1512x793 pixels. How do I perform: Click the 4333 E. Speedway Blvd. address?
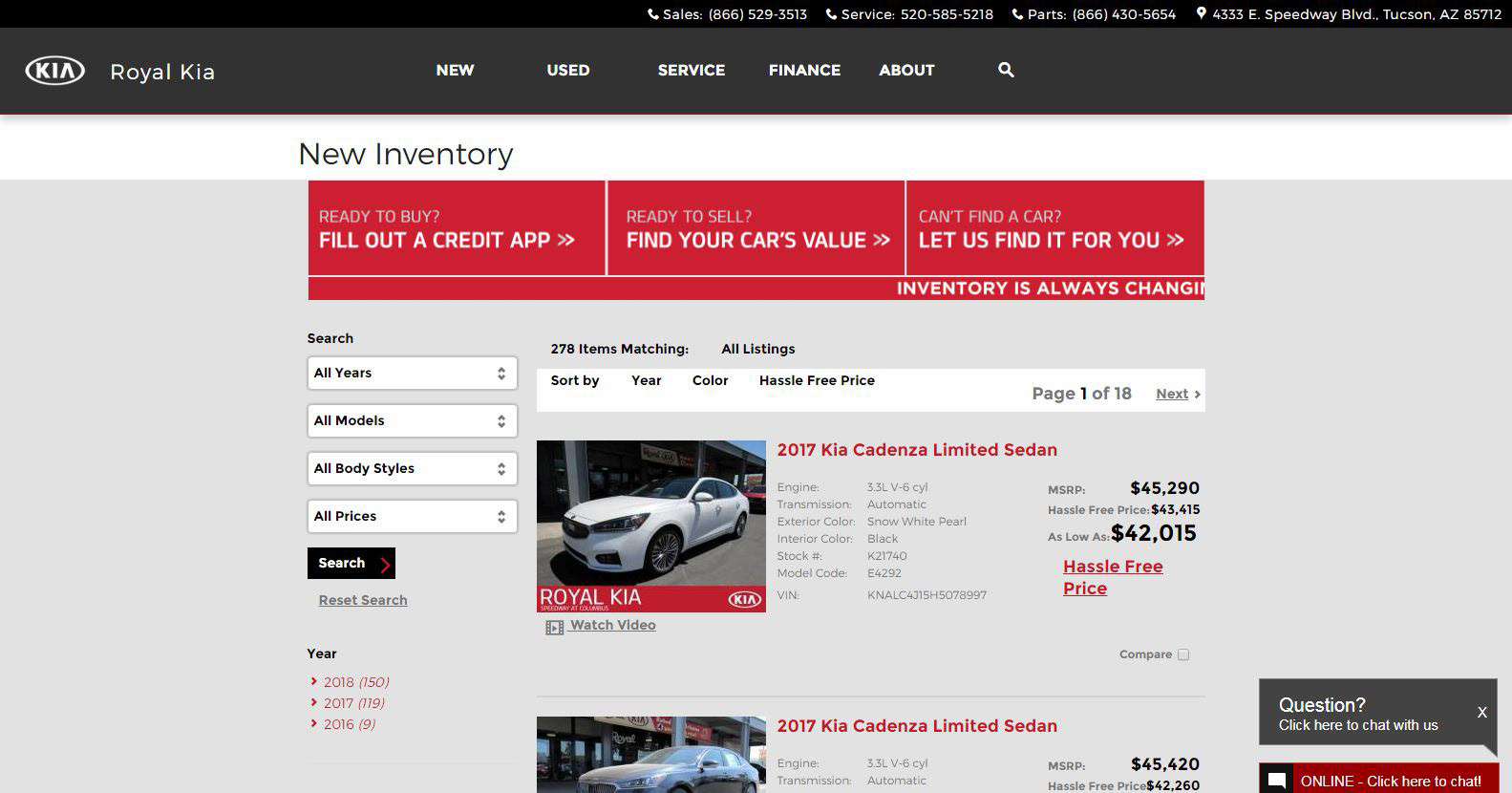1357,14
